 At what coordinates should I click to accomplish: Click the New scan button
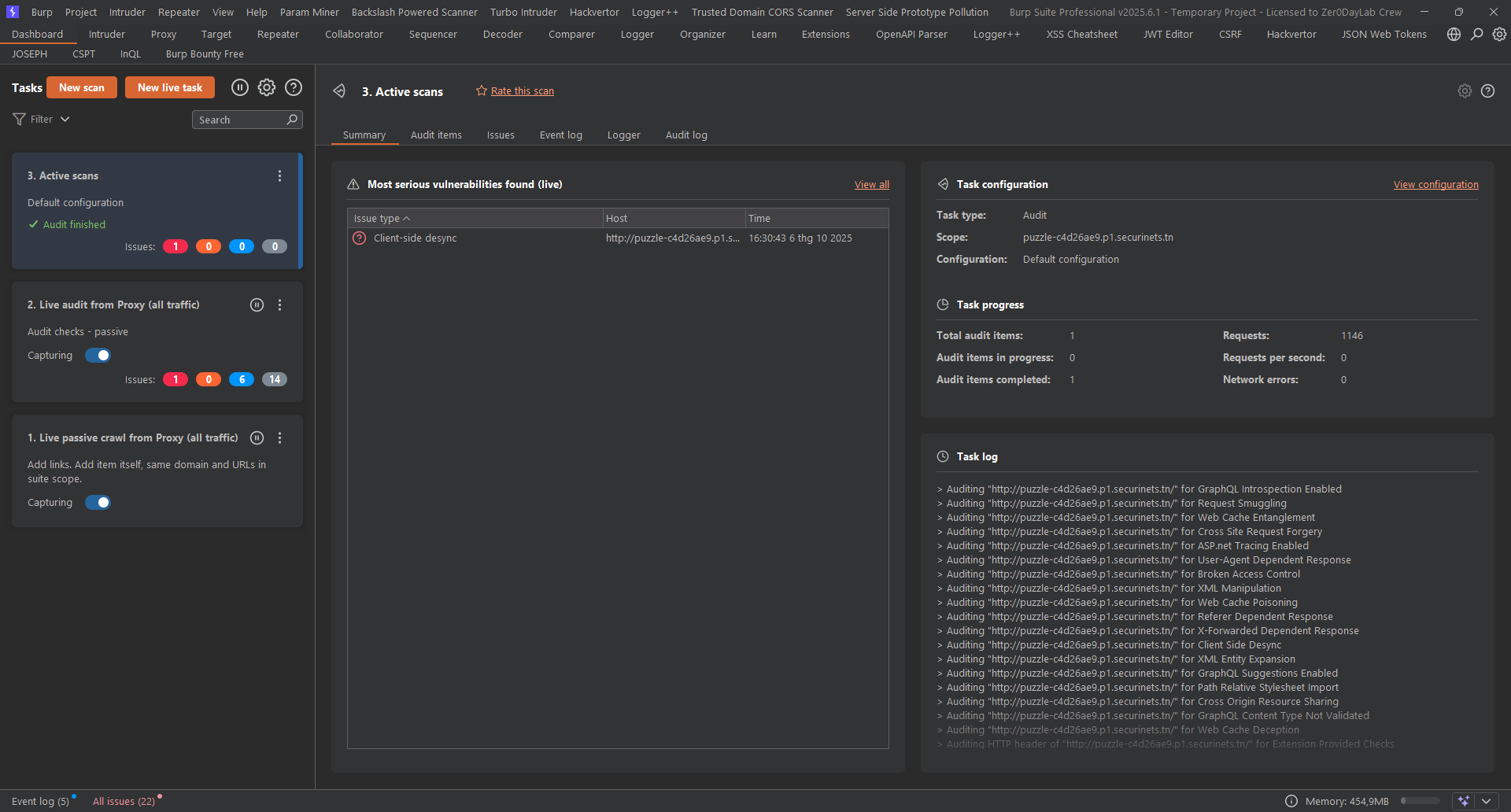click(x=82, y=87)
